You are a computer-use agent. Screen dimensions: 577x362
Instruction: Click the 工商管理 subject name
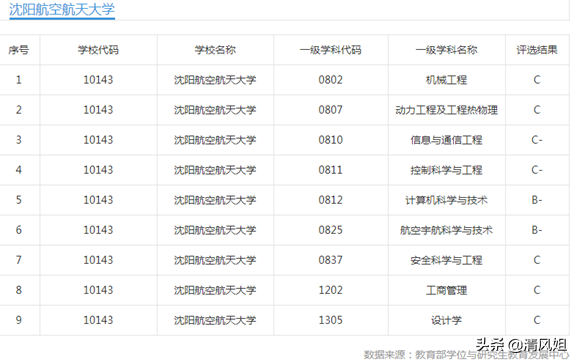coord(446,290)
